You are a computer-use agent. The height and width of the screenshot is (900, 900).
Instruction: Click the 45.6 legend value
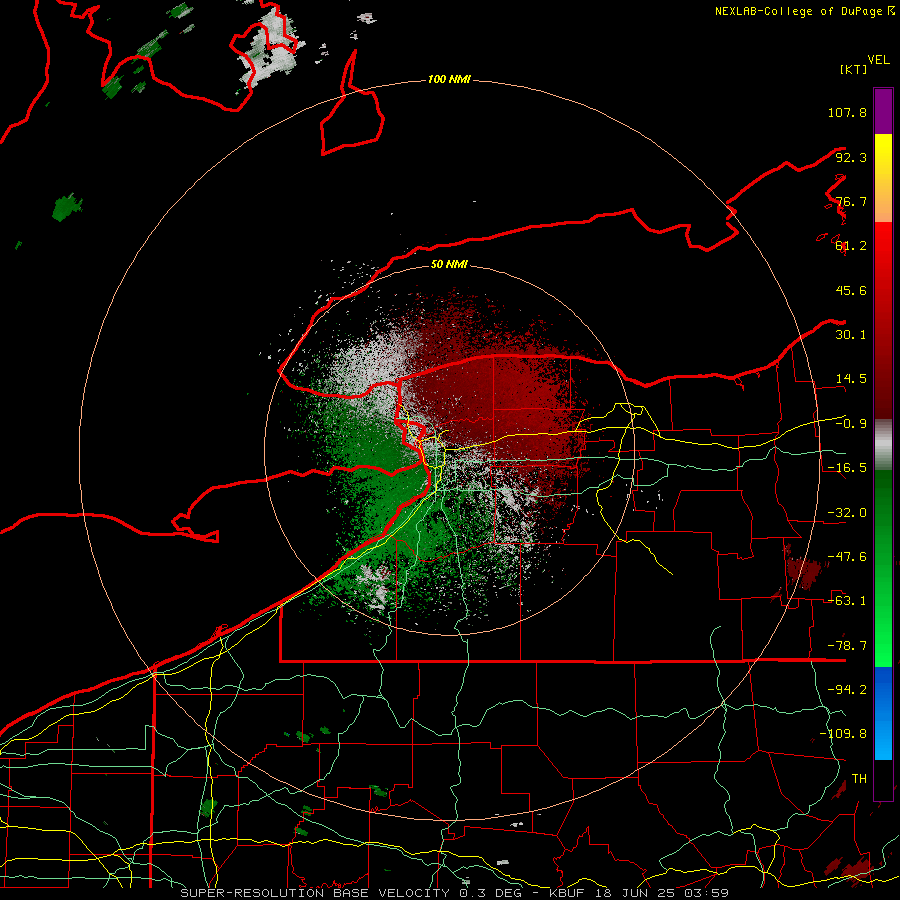tap(851, 290)
